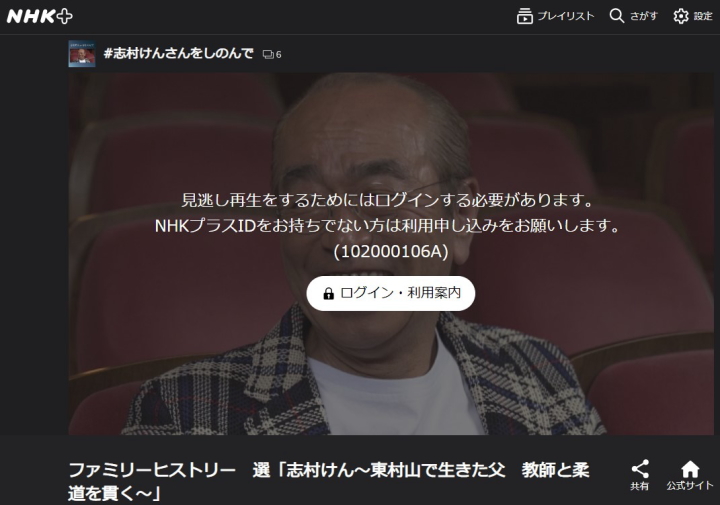Click the home icon for official site

click(x=690, y=468)
